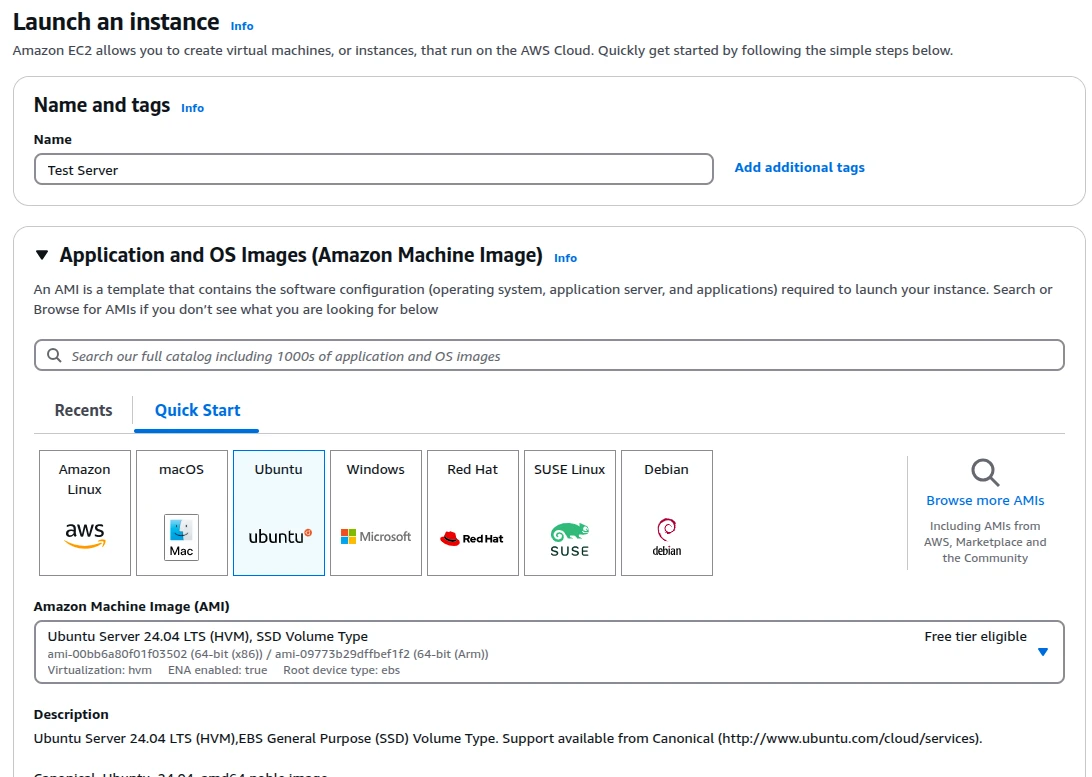Click the Ubuntu Server 24.04 LTS AMI title
1092x777 pixels.
(208, 636)
